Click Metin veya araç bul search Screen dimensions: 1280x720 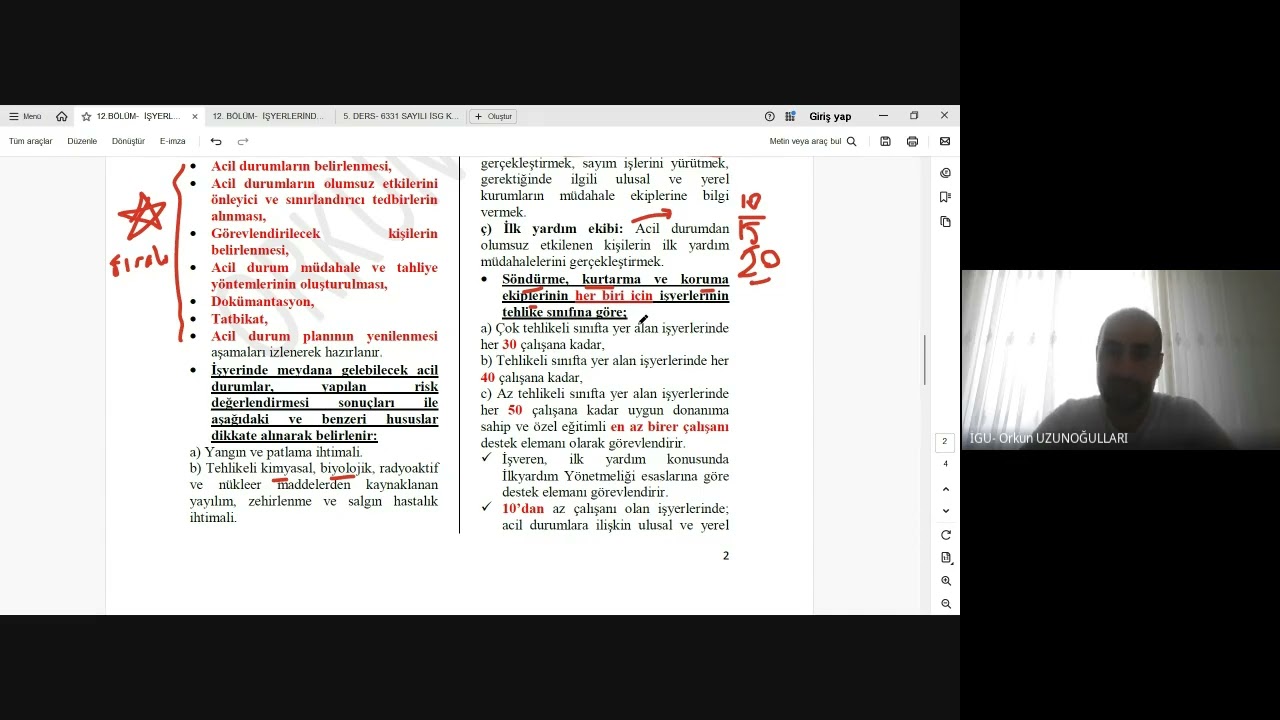point(813,141)
